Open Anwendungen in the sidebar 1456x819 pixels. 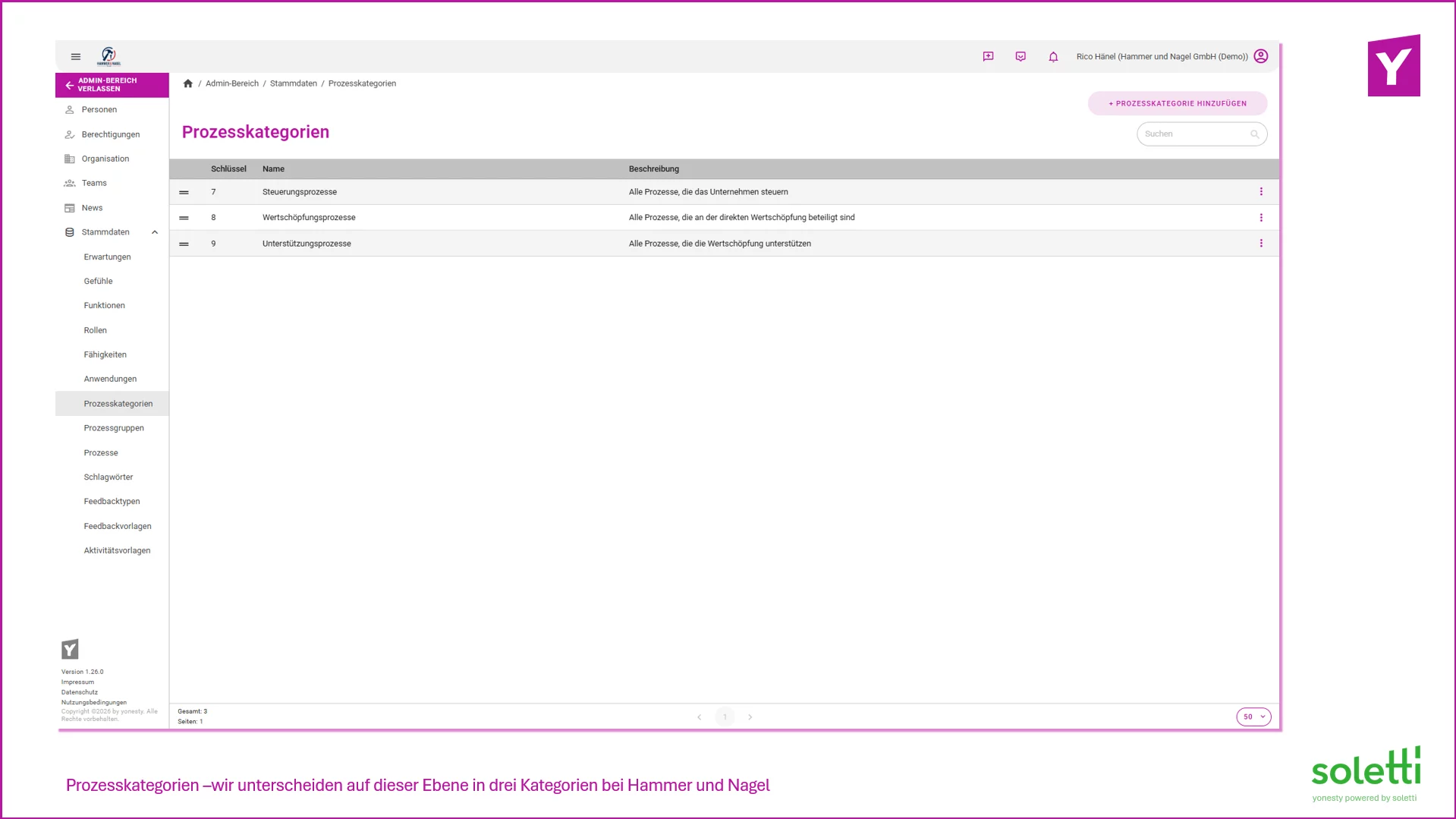pyautogui.click(x=111, y=379)
